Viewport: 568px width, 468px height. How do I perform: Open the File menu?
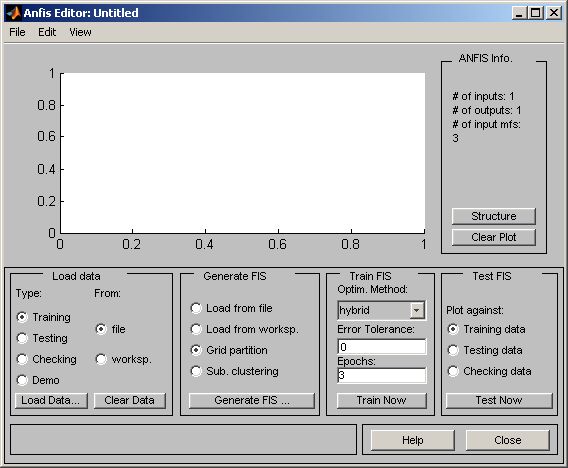17,32
